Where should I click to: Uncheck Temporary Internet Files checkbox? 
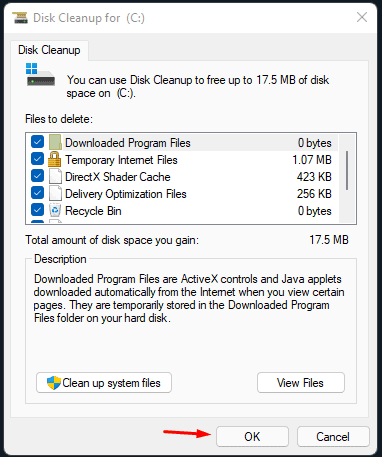[37, 159]
